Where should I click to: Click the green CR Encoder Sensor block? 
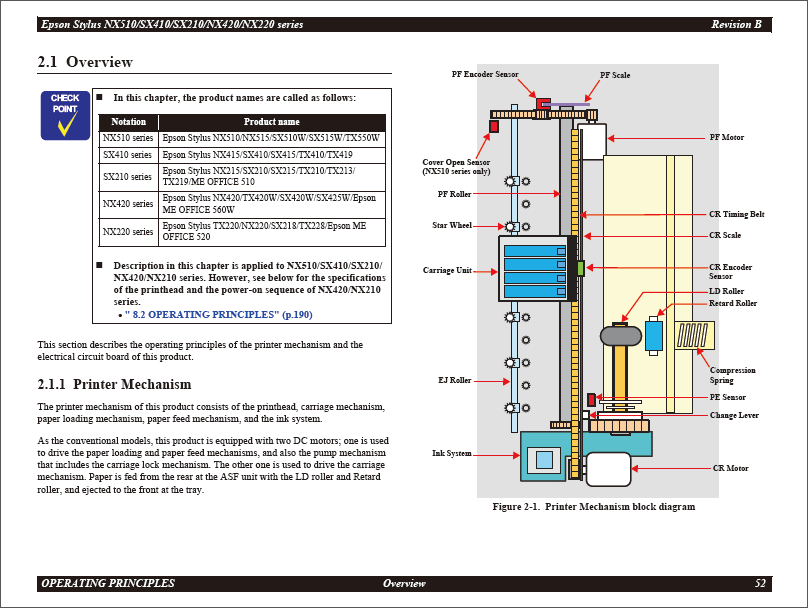tap(580, 268)
